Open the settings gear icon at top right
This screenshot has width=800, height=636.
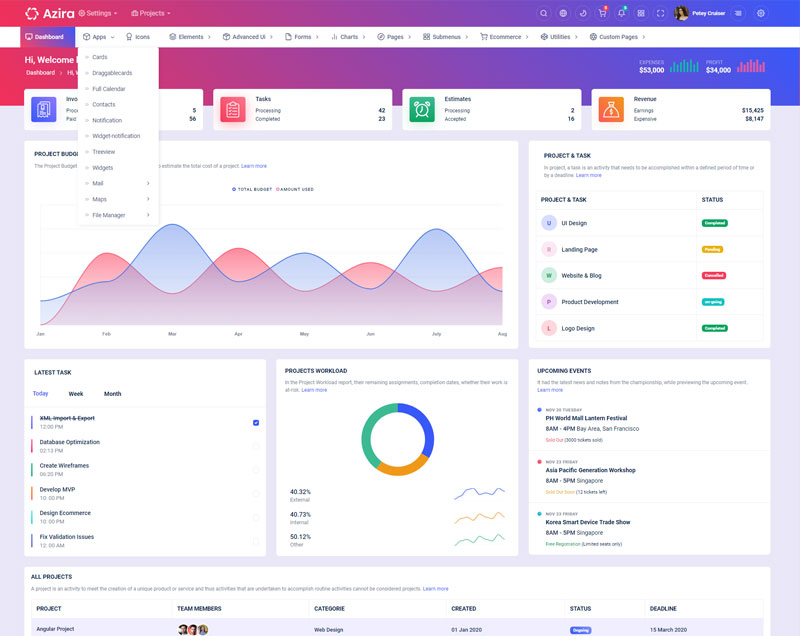tap(761, 13)
